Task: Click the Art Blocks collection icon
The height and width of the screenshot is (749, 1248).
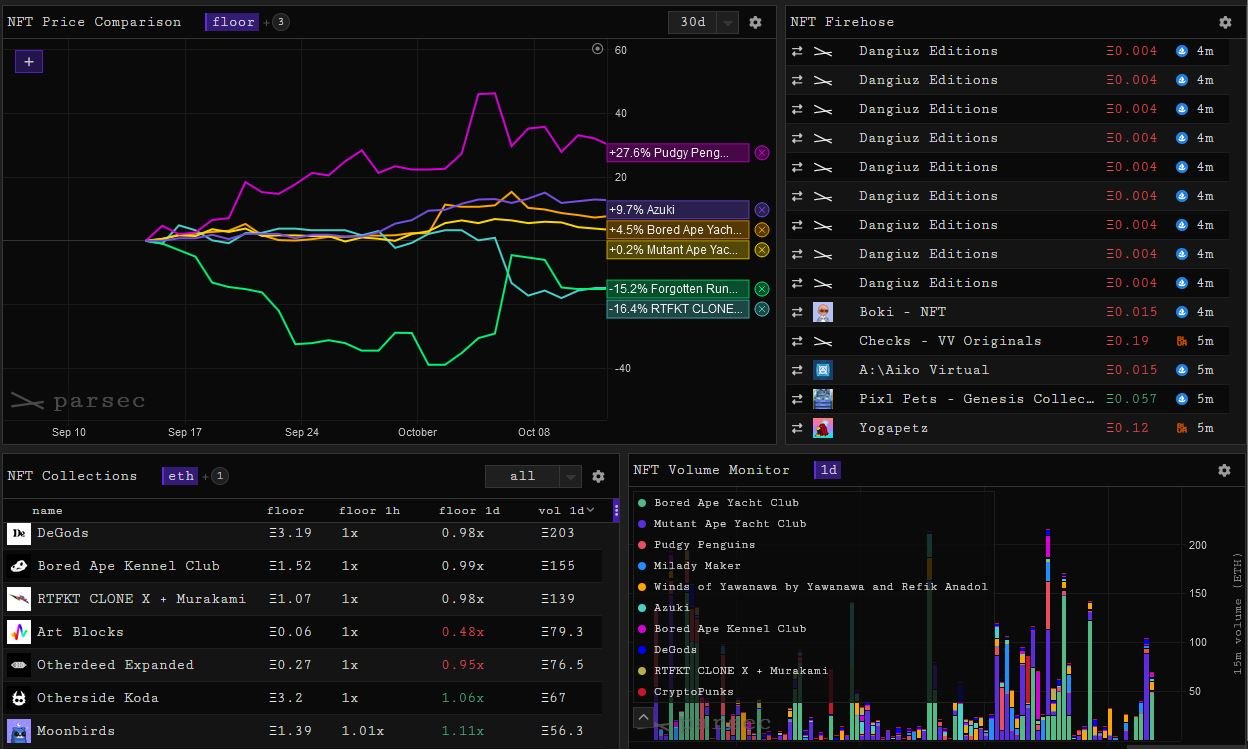Action: pyautogui.click(x=19, y=632)
